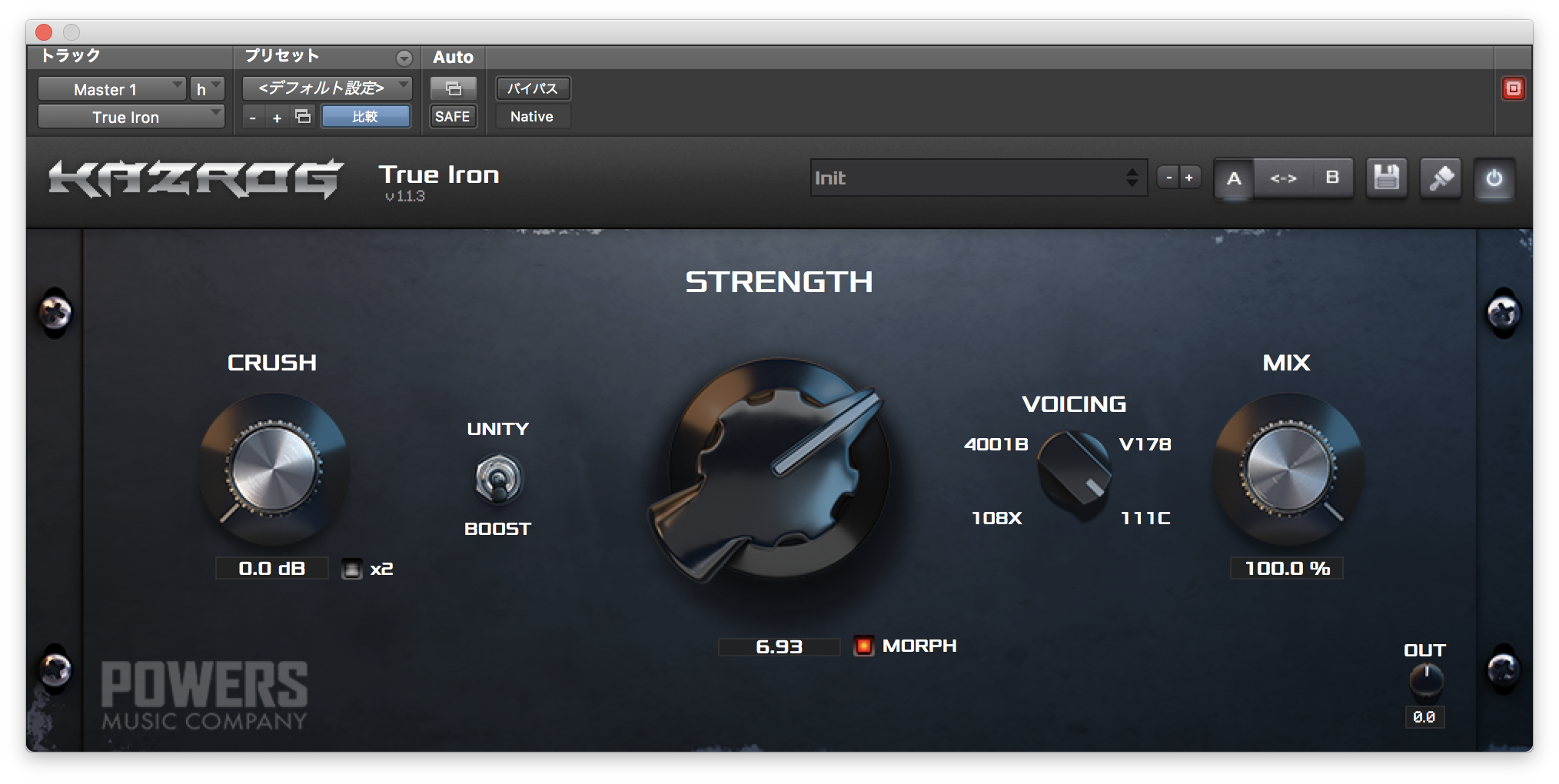Screen dimensions: 1559x784
Task: Toggle the plugin power button
Action: coord(1494,178)
